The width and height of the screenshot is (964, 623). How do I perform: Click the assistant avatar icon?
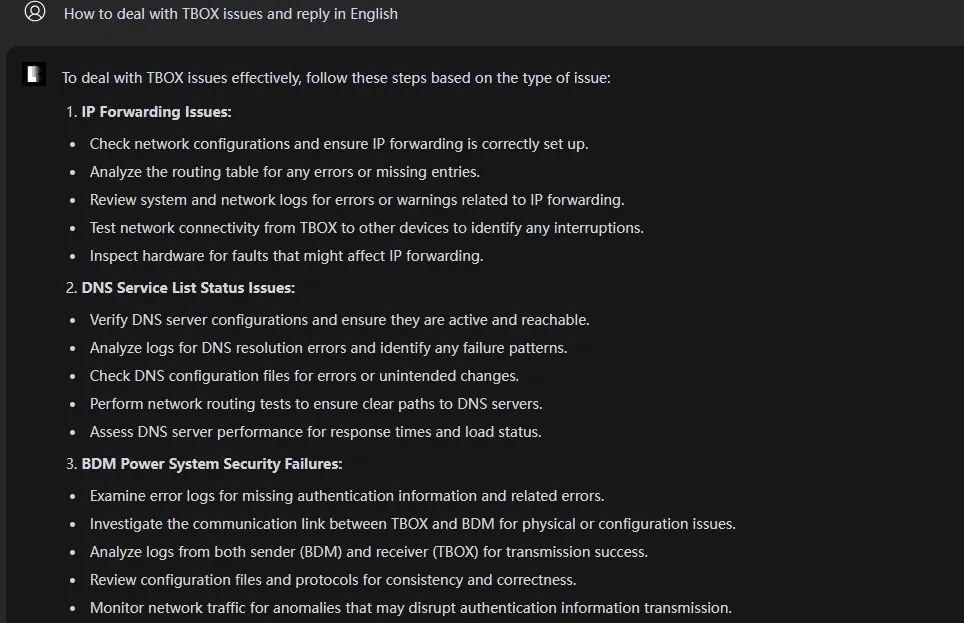point(34,74)
